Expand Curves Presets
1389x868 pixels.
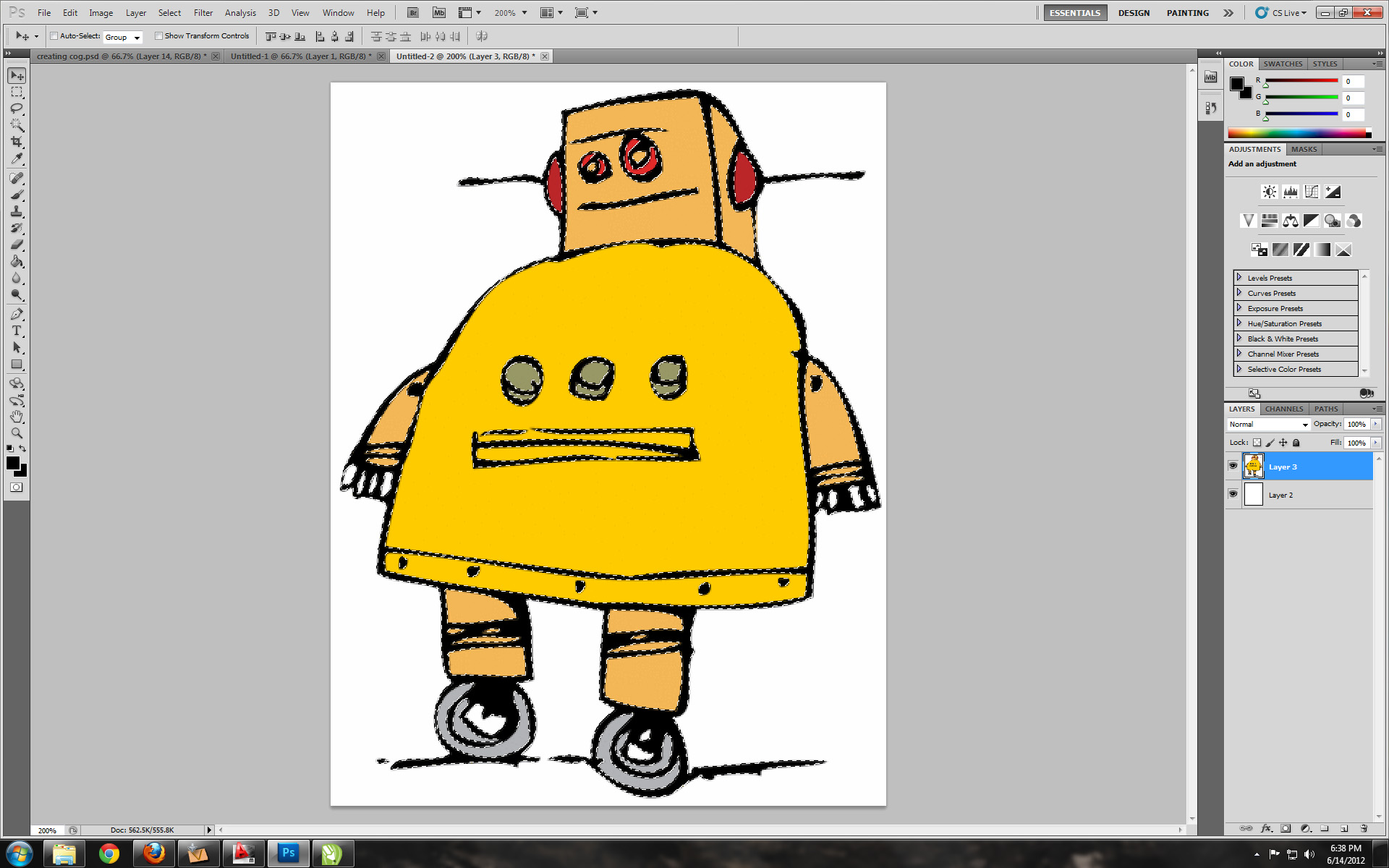[1239, 293]
